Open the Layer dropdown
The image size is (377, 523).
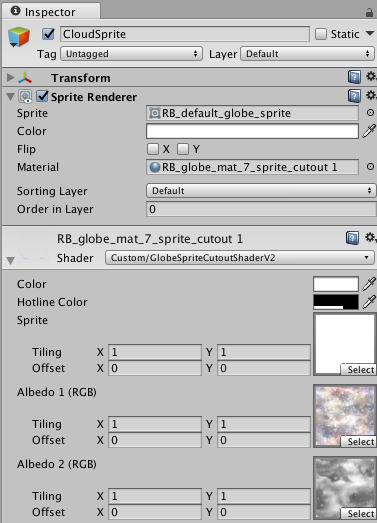[308, 54]
